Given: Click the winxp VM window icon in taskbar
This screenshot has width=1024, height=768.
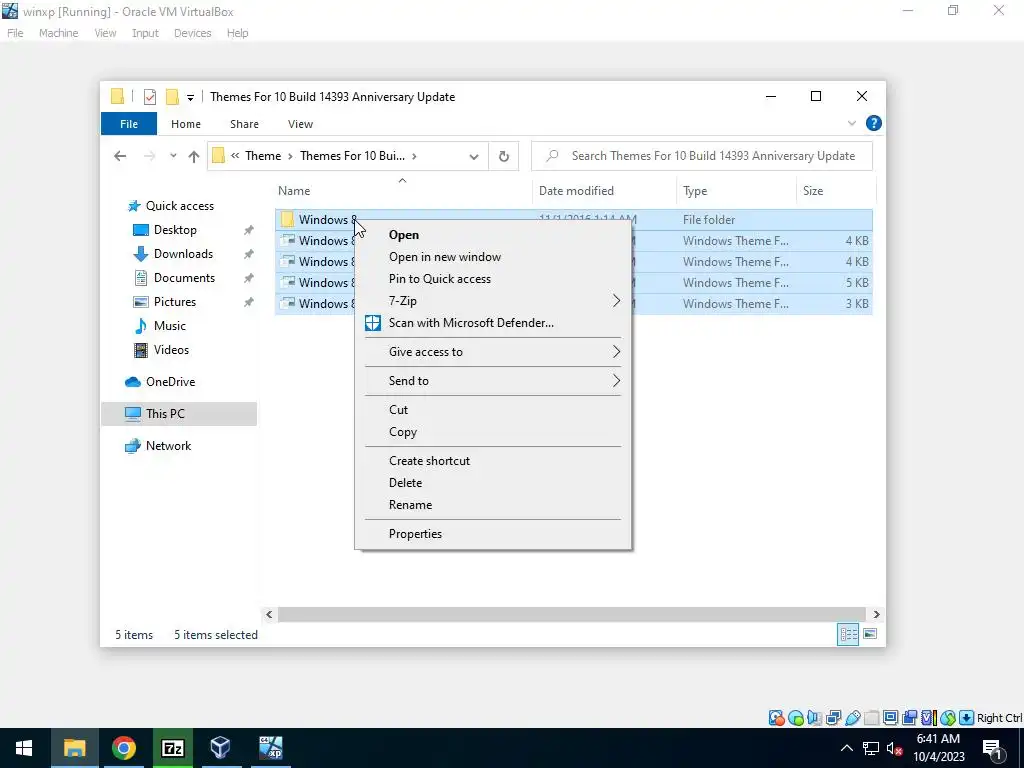Looking at the screenshot, I should pyautogui.click(x=270, y=748).
